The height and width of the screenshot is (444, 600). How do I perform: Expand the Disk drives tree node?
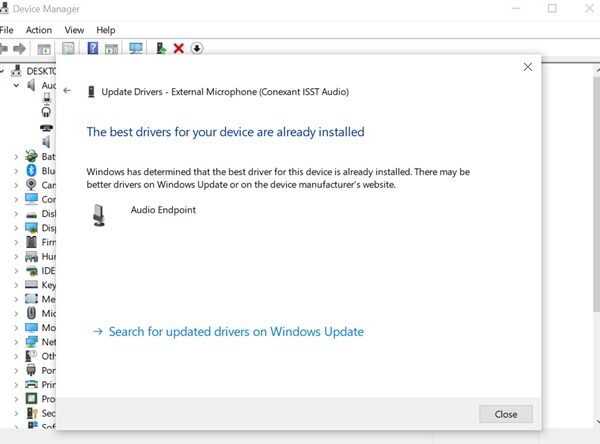pyautogui.click(x=16, y=214)
